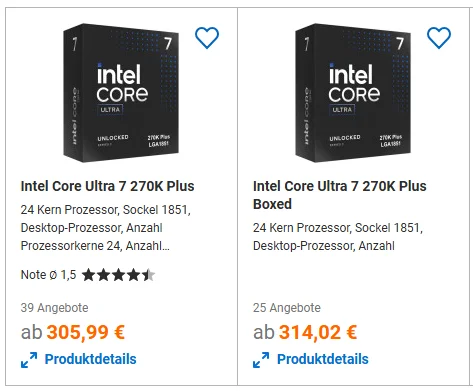Open Produktdetails for the 314,02 € Boxed processor

click(323, 359)
